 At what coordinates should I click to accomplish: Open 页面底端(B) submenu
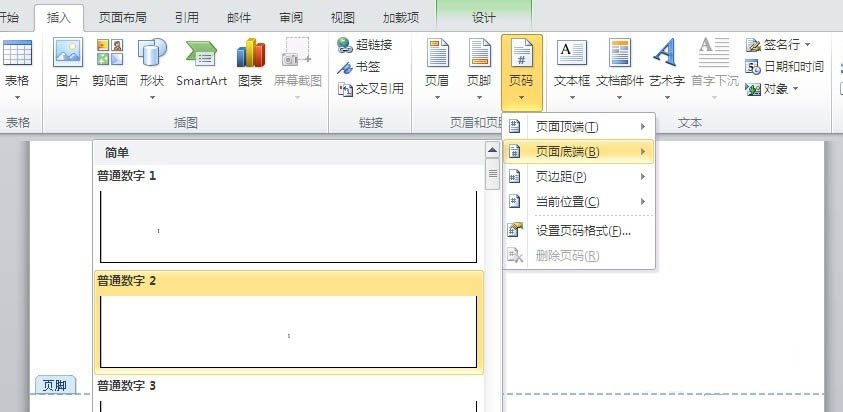coord(578,152)
